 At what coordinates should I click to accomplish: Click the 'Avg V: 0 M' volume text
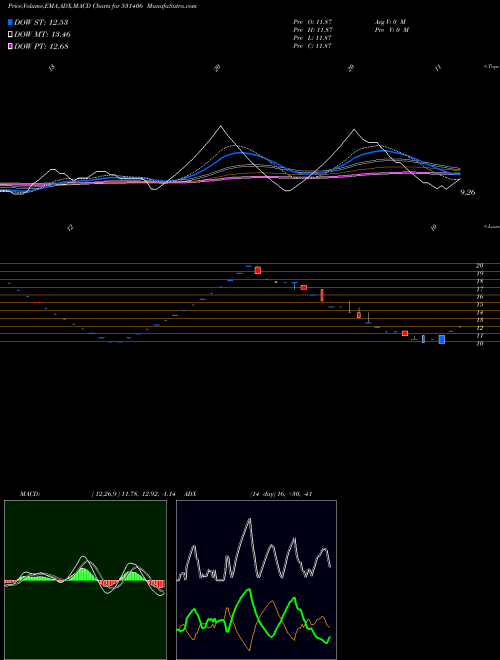coord(390,22)
